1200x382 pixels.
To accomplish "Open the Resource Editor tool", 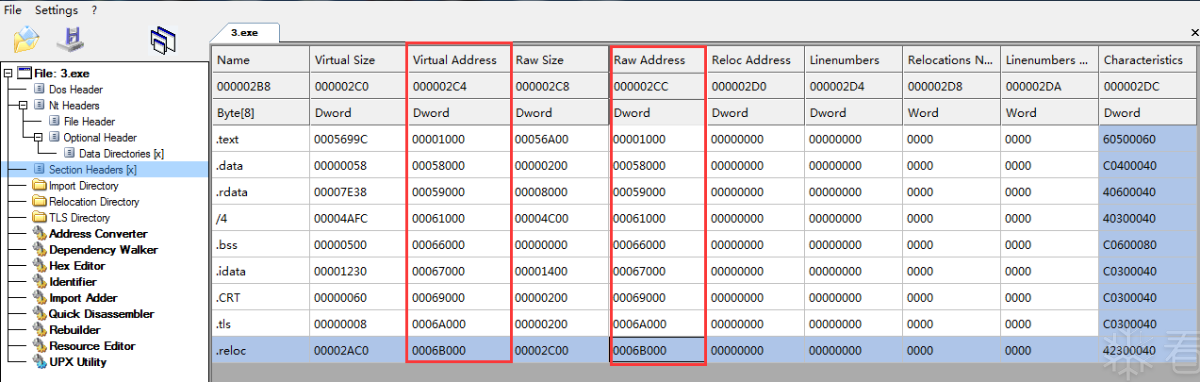I will [x=92, y=345].
